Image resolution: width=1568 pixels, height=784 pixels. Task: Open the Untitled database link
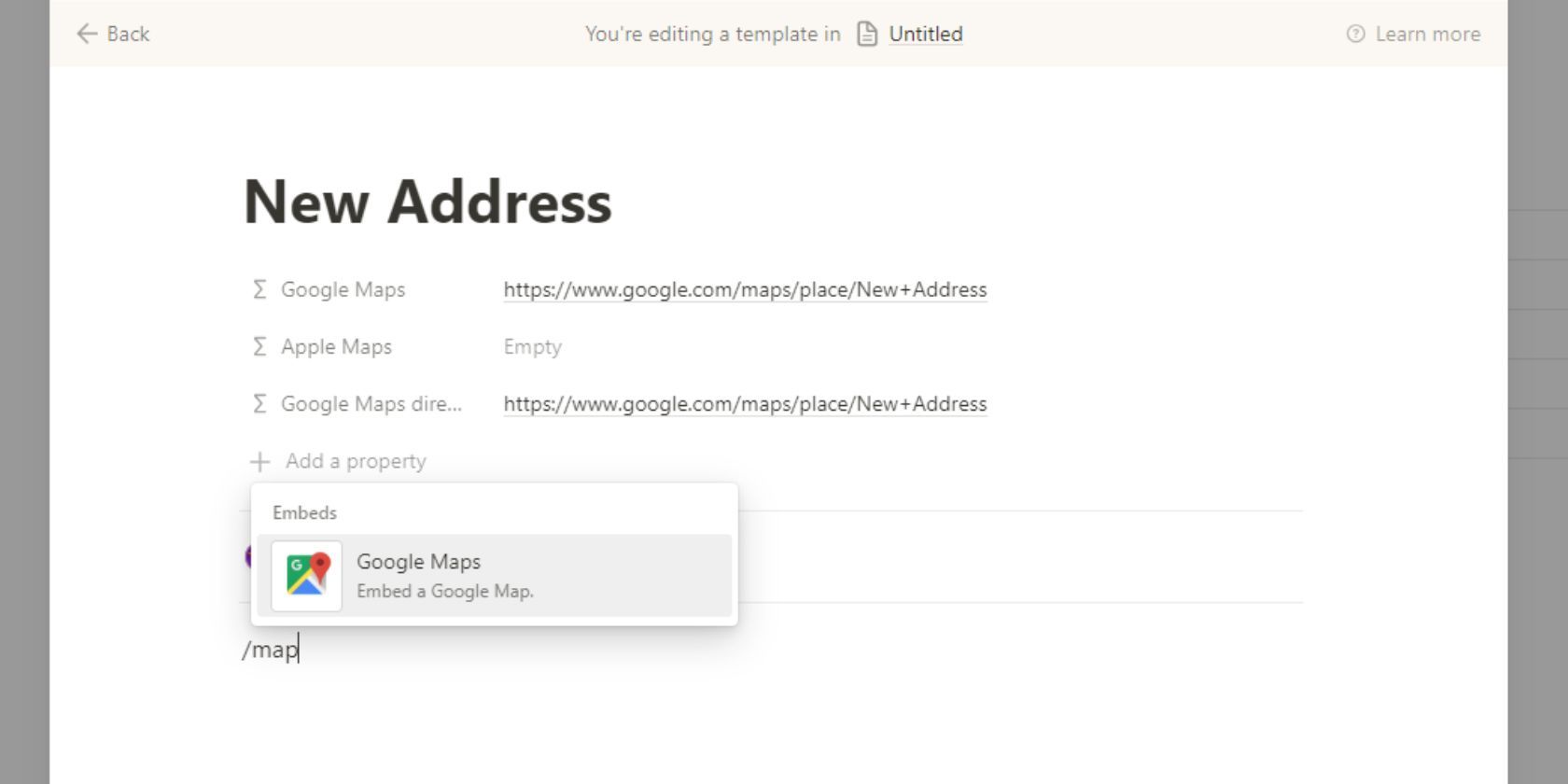tap(925, 35)
